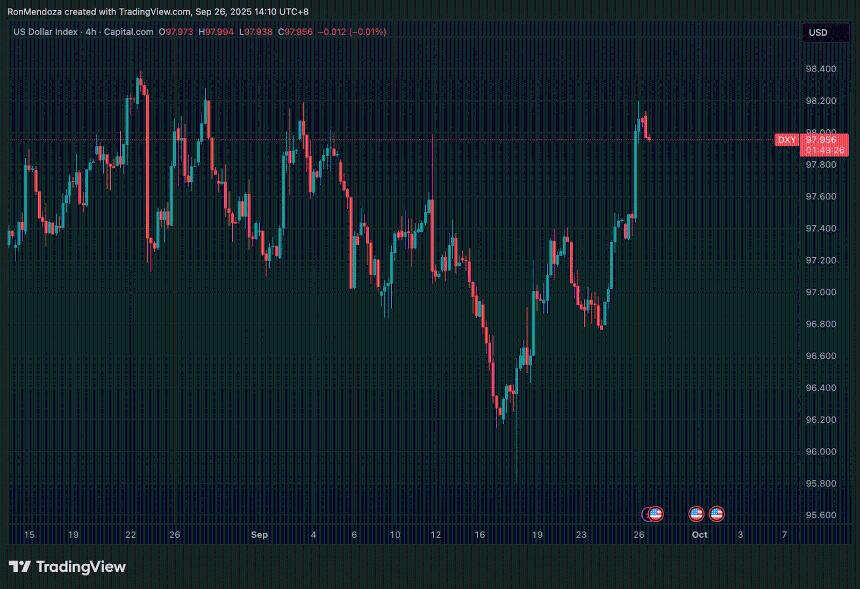Click the TradingView logo in the bottom left

(x=70, y=567)
